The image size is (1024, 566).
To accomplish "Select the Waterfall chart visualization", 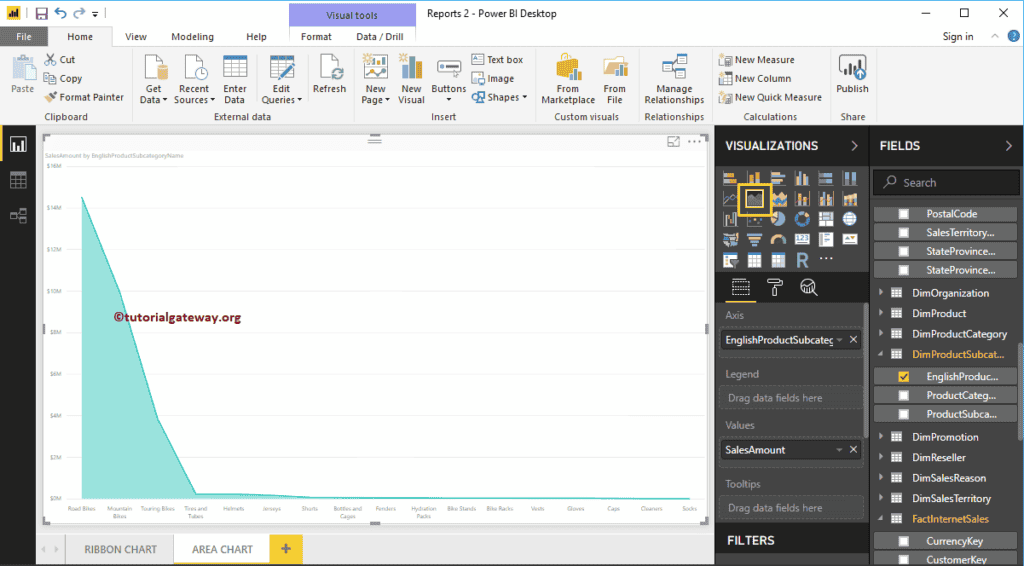I will click(x=730, y=219).
